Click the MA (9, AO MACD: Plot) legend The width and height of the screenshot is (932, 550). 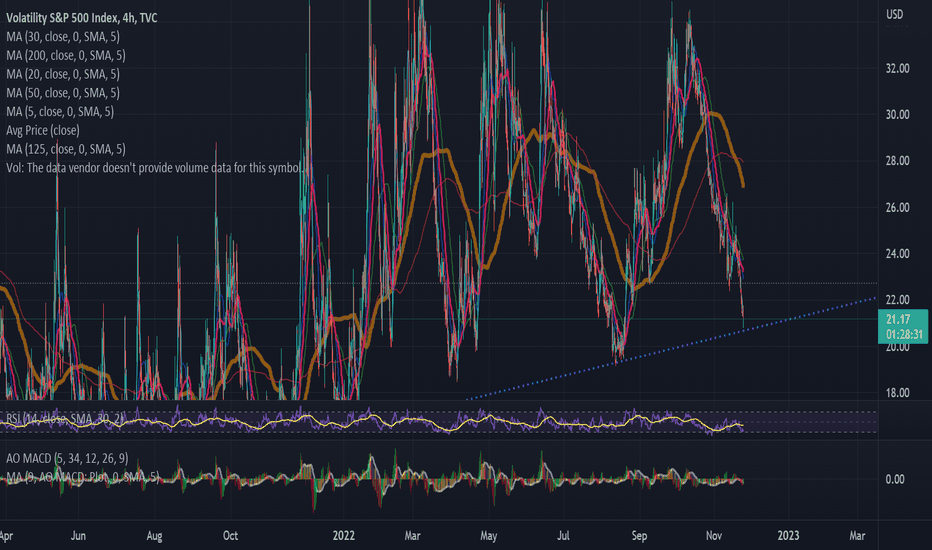click(x=82, y=477)
